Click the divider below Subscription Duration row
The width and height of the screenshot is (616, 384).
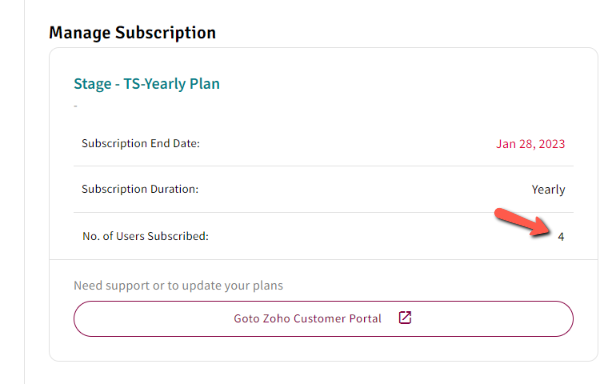[x=323, y=213]
